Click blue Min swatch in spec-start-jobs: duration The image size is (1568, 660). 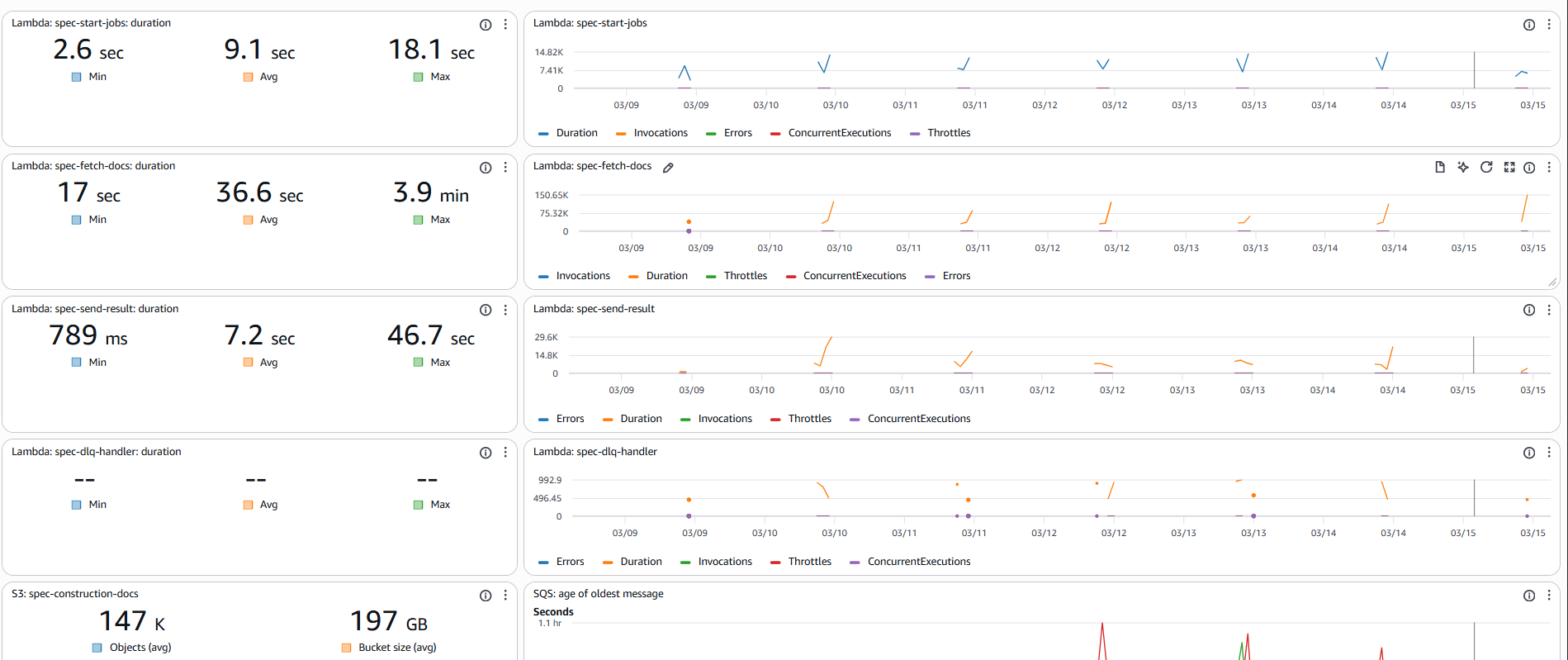(76, 77)
